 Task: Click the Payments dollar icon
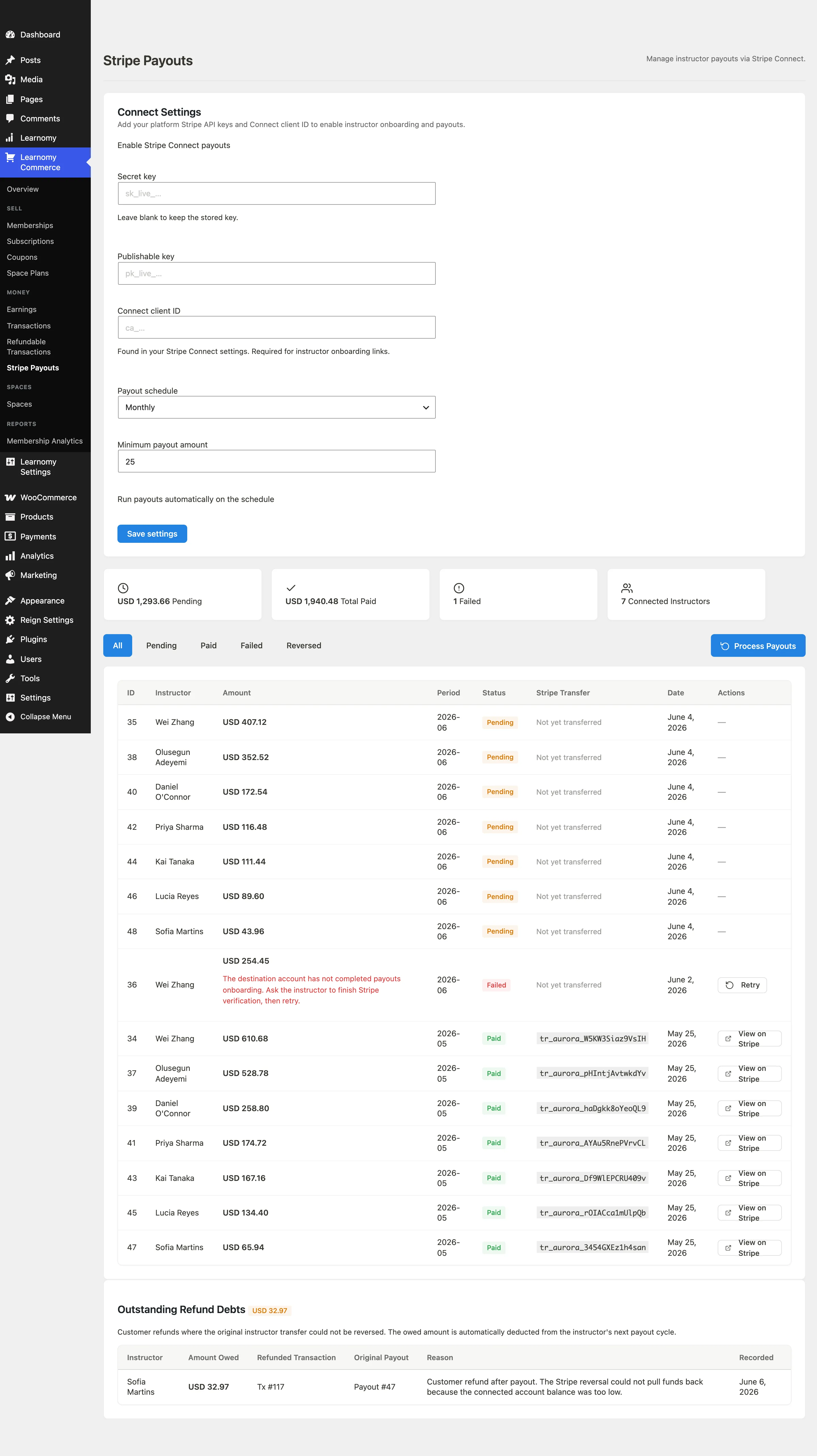coord(10,536)
